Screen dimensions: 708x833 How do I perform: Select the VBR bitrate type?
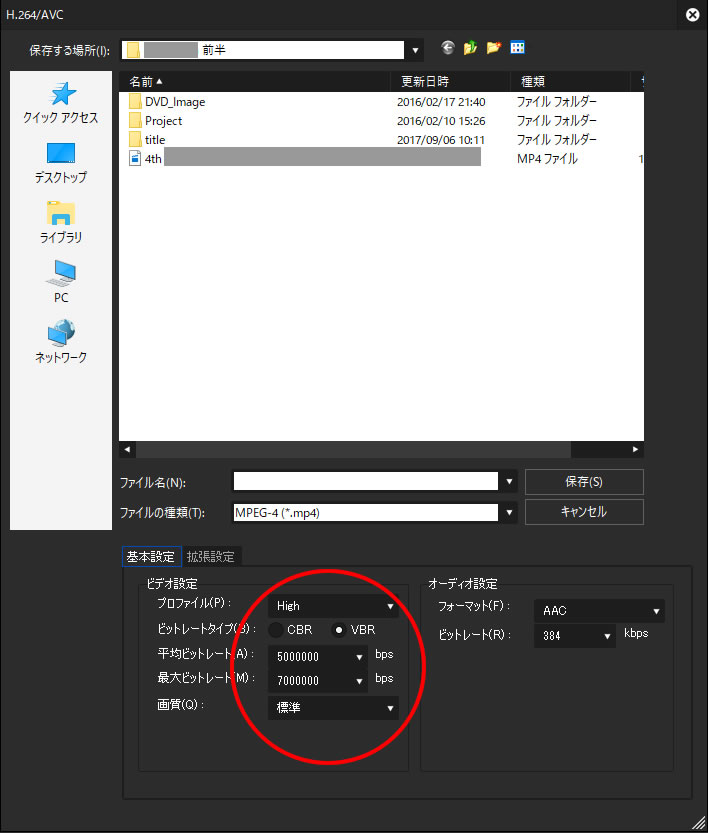(x=339, y=630)
